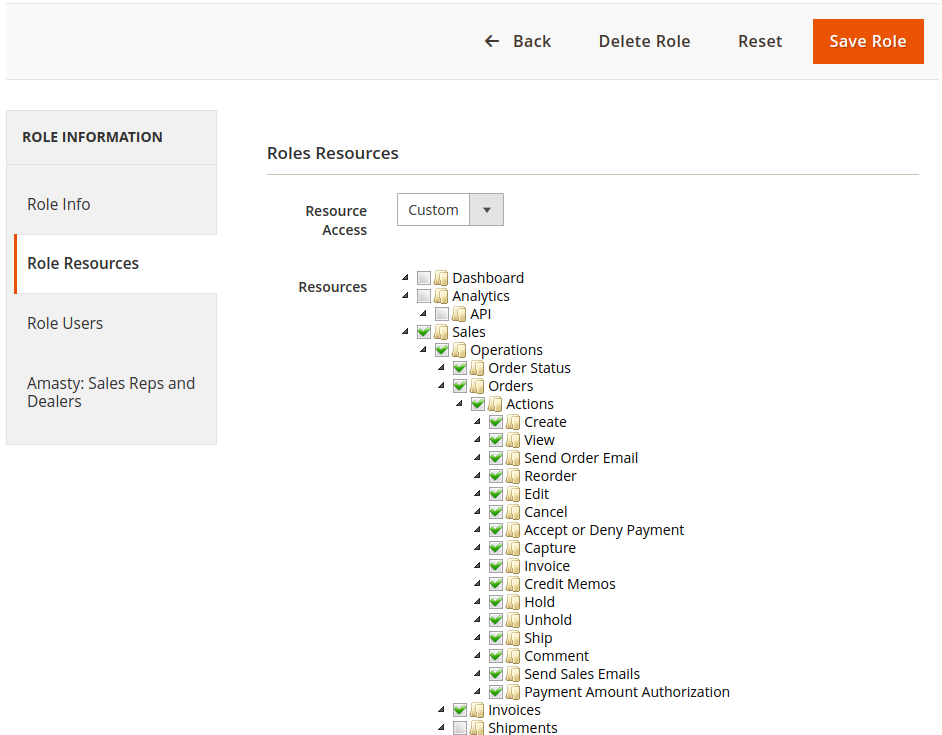Check the Dashboard resource checkbox
Image resolution: width=942 pixels, height=735 pixels.
pyautogui.click(x=424, y=278)
